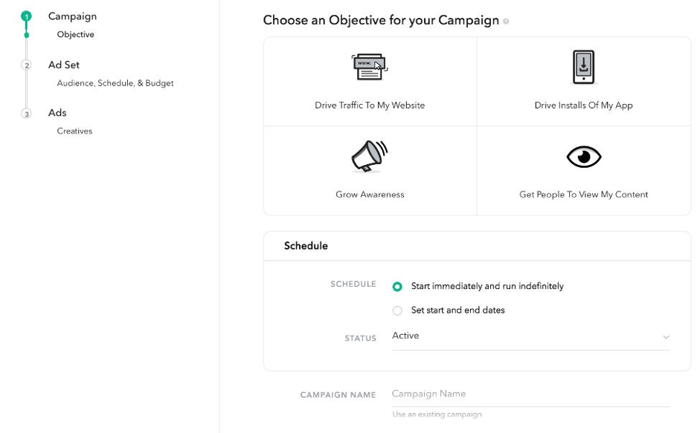
Task: Focus the Campaign Name input field
Action: pos(531,394)
